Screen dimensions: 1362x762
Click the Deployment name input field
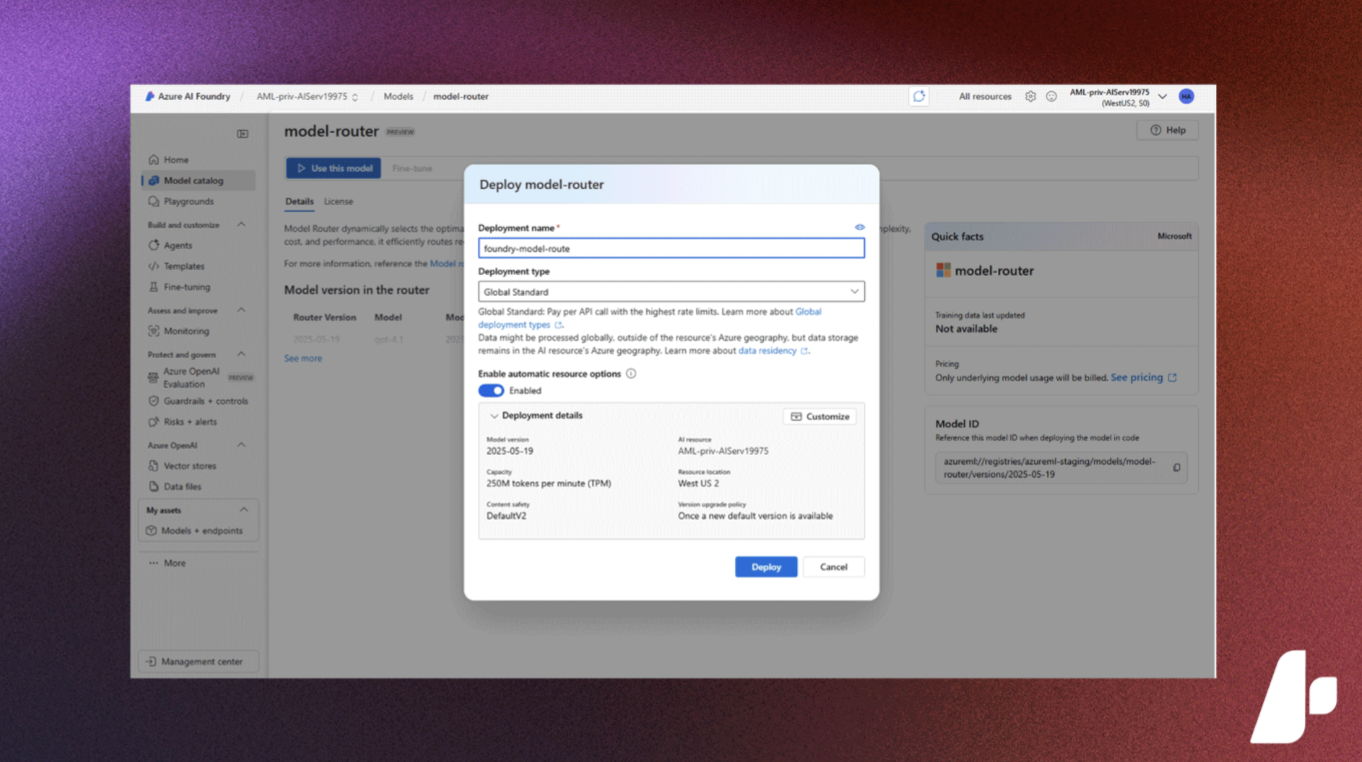pyautogui.click(x=671, y=248)
